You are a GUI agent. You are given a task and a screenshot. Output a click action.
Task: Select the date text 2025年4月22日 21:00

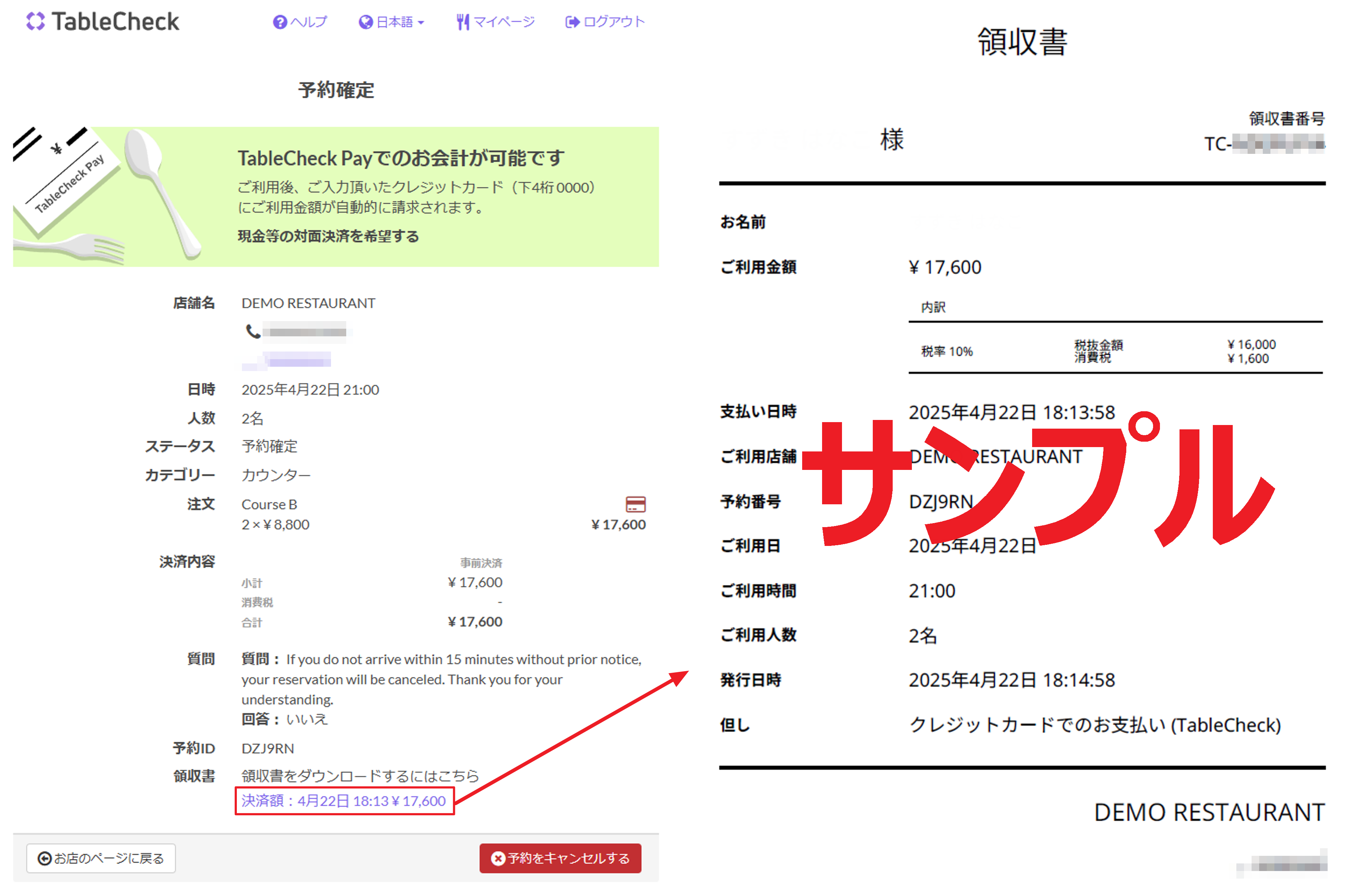coord(310,390)
